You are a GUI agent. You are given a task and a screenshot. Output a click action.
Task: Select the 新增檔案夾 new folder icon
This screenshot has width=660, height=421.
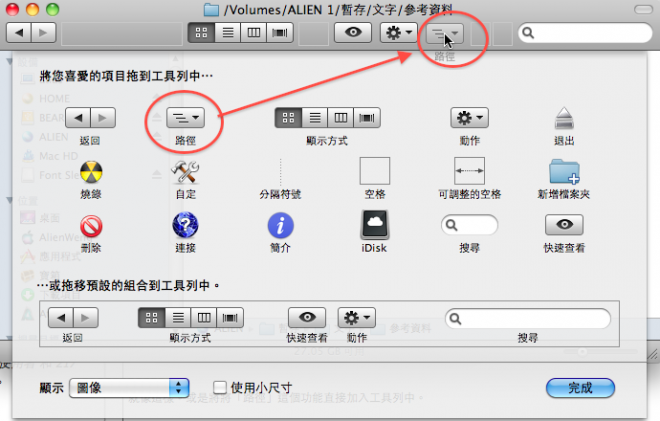[564, 171]
